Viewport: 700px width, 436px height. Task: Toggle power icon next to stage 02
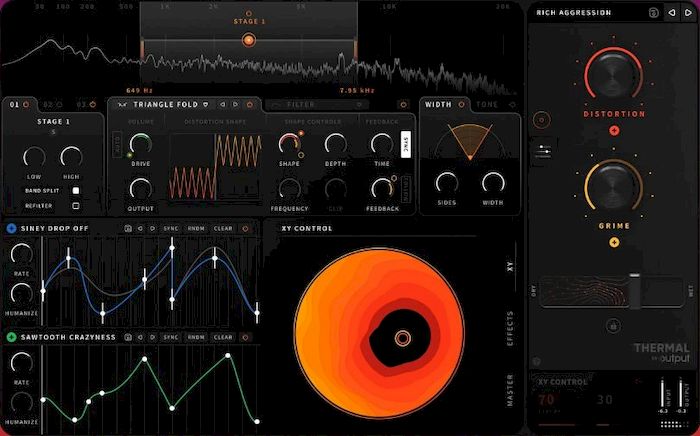59,104
